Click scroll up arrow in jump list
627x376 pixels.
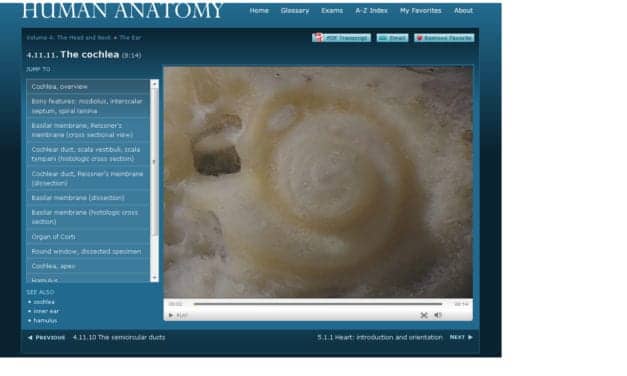[x=154, y=84]
